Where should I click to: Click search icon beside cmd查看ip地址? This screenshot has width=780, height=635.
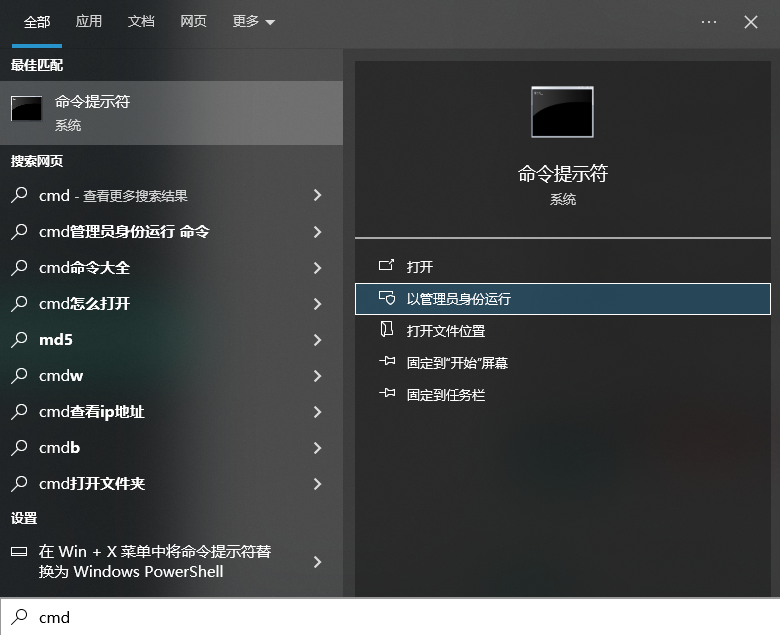point(19,411)
